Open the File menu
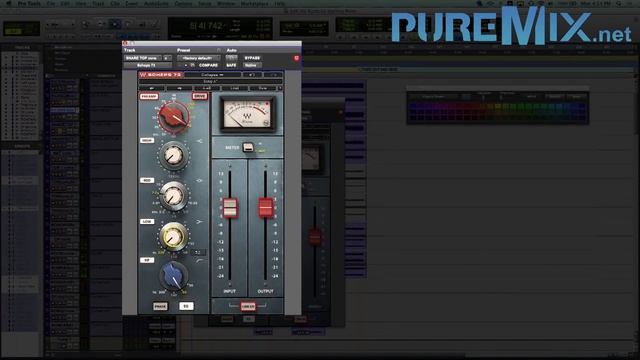Viewport: 640px width, 360px height. [x=51, y=4]
